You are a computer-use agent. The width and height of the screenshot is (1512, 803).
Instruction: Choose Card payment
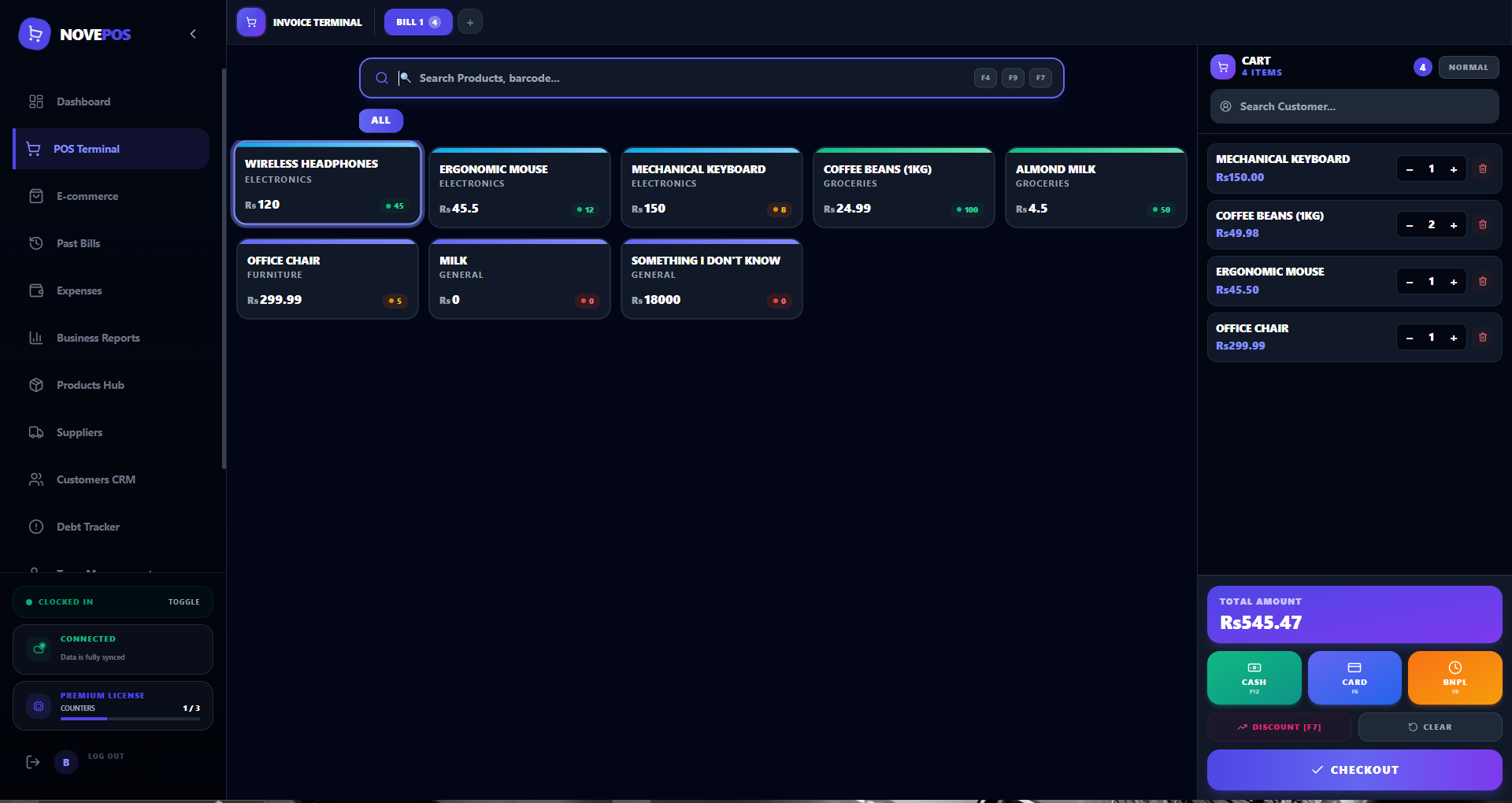[x=1354, y=678]
